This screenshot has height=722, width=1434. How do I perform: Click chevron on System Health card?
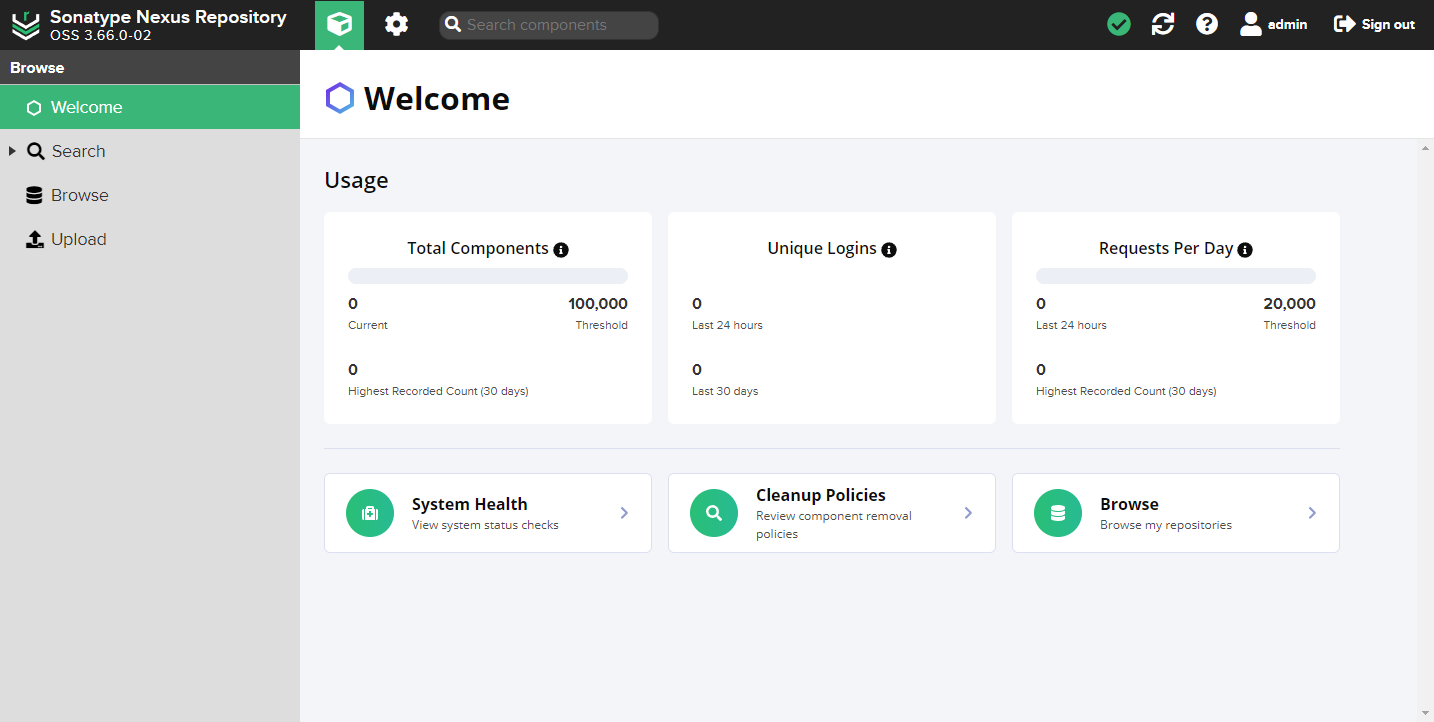[624, 513]
